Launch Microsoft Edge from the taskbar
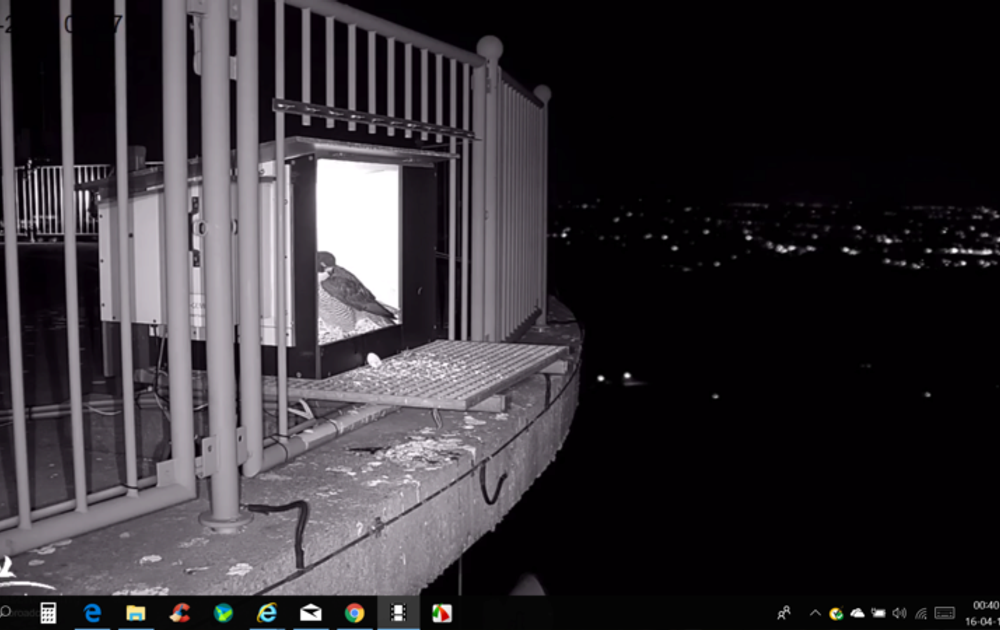This screenshot has width=1000, height=630. 92,613
